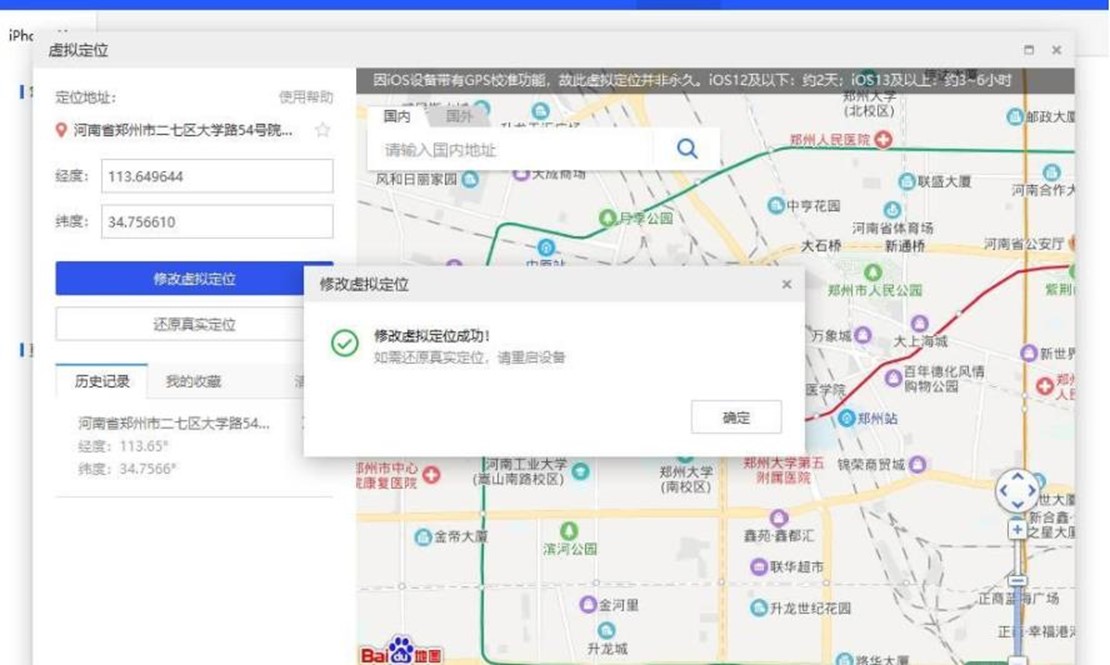The width and height of the screenshot is (1110, 665).
Task: Click the 请输入国内地址 search box
Action: [x=511, y=149]
